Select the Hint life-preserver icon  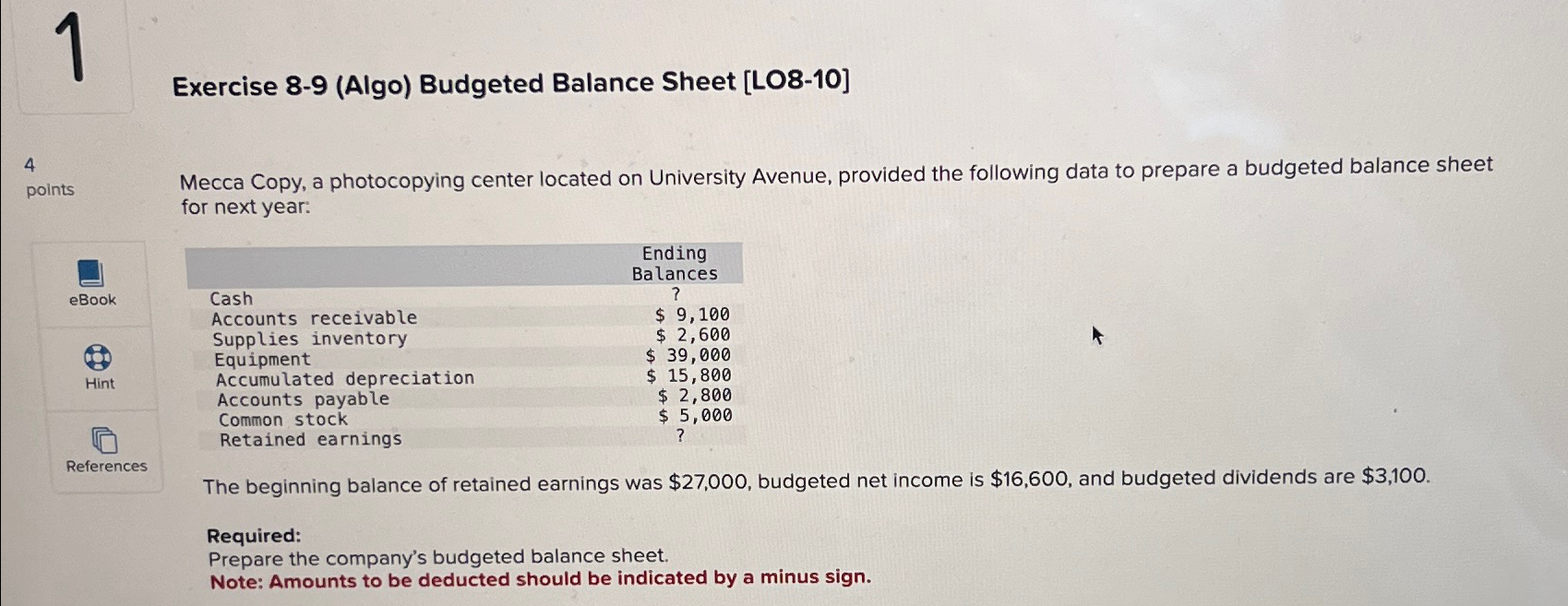point(98,356)
